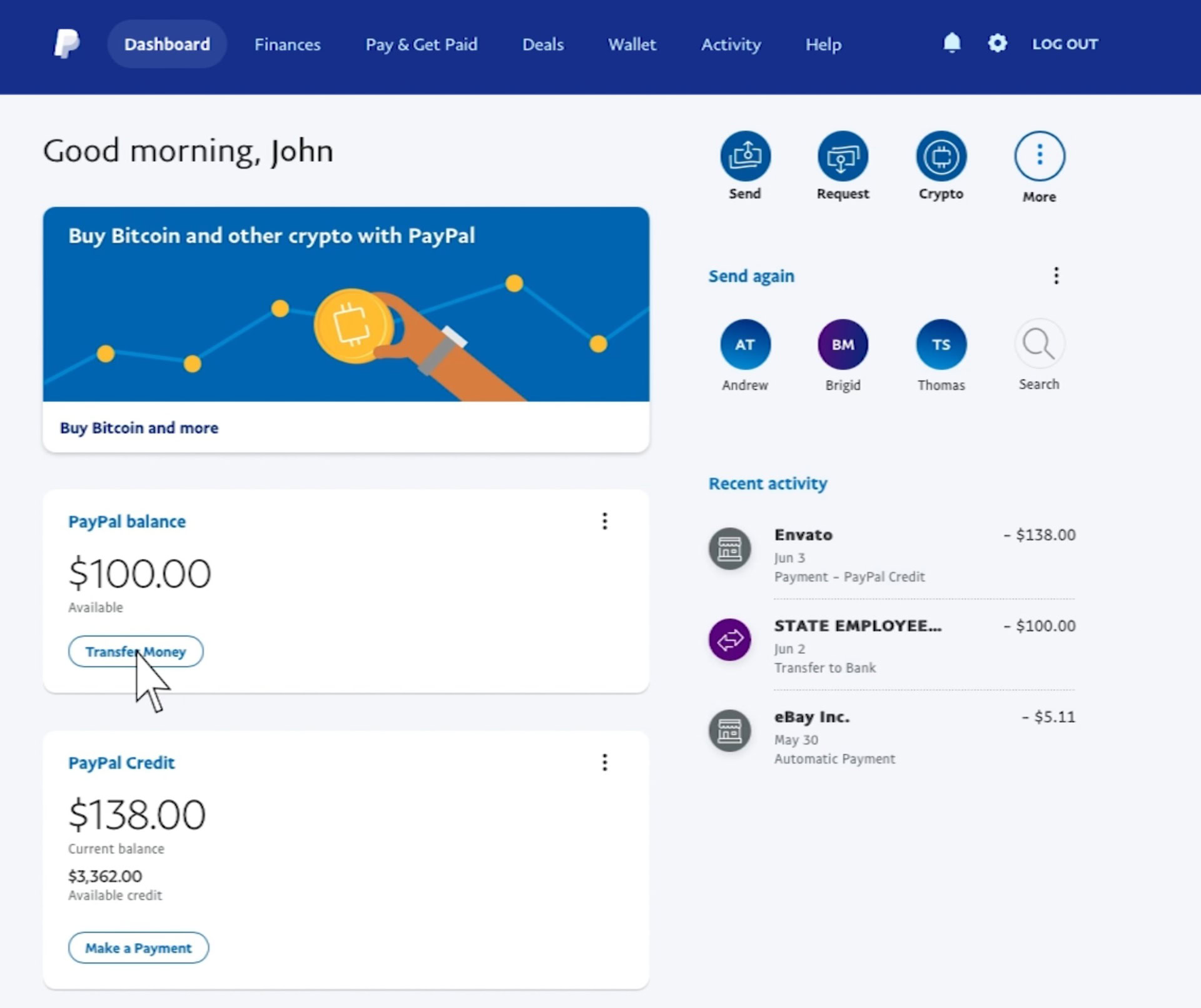Click Transfer Money button
This screenshot has height=1008, width=1201.
coord(135,652)
